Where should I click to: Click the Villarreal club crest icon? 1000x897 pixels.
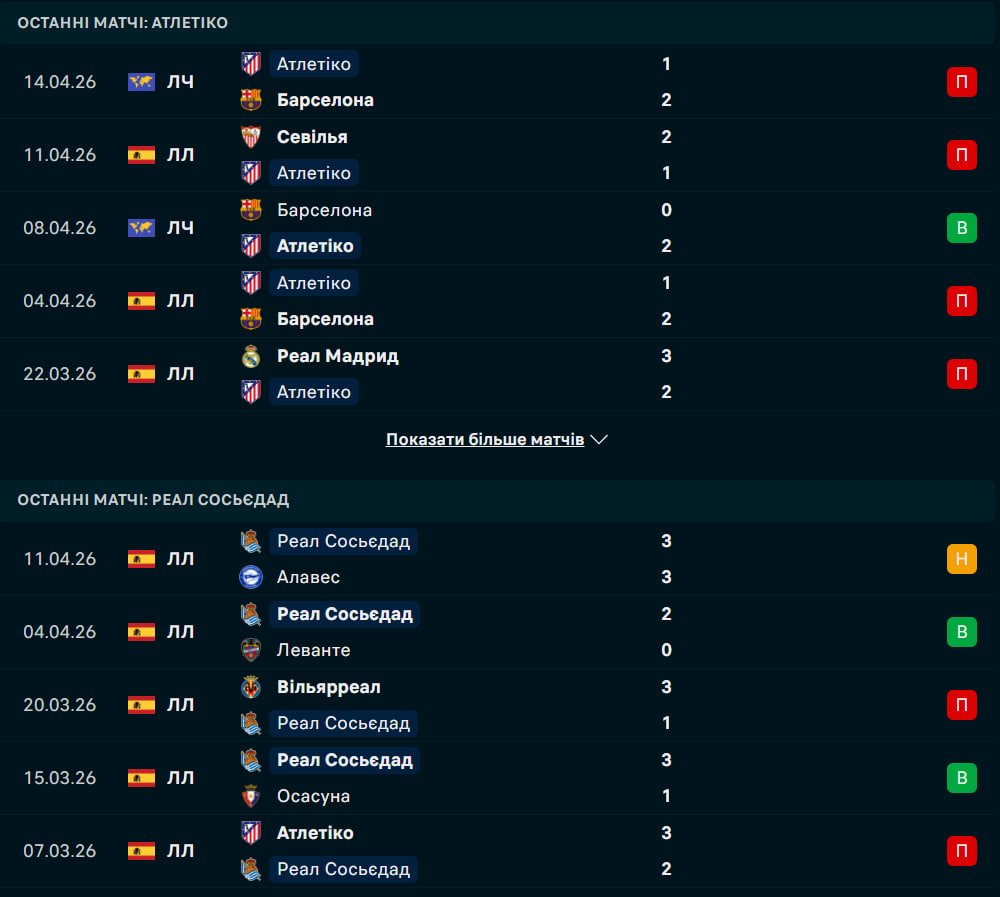click(x=251, y=687)
